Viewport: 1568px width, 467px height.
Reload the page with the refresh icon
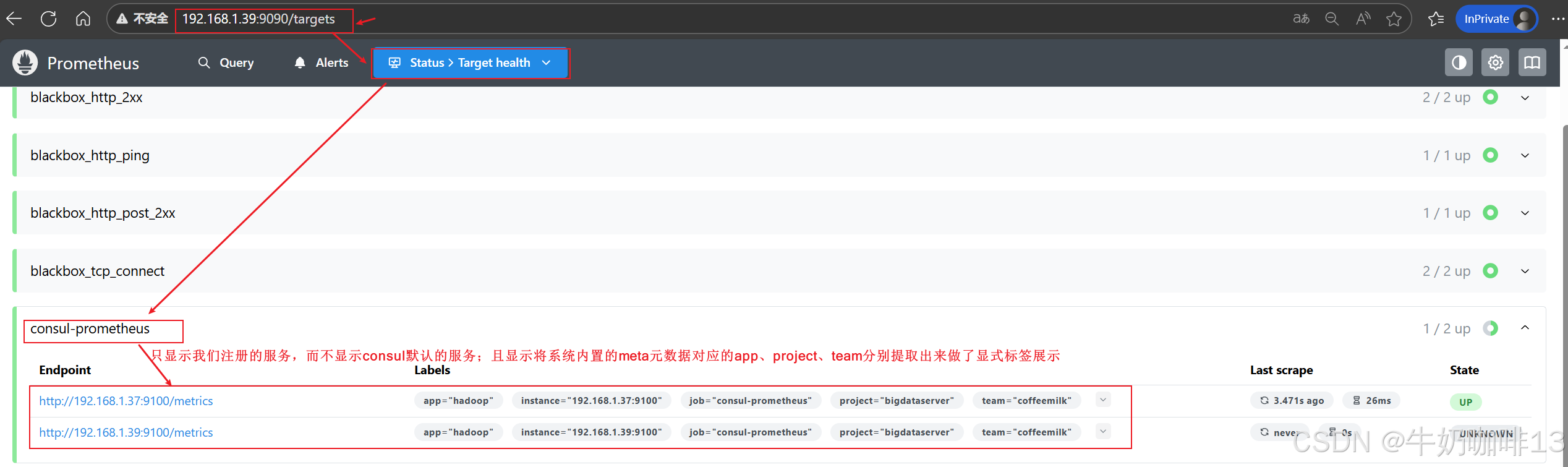[49, 19]
